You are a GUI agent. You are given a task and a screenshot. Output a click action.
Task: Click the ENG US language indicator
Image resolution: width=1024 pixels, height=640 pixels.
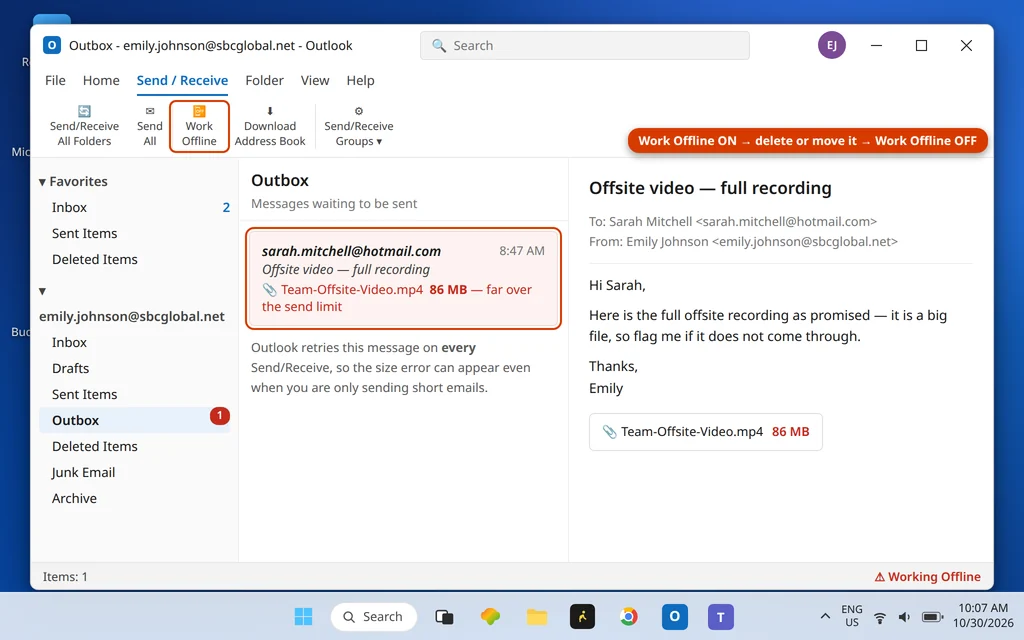pos(852,616)
